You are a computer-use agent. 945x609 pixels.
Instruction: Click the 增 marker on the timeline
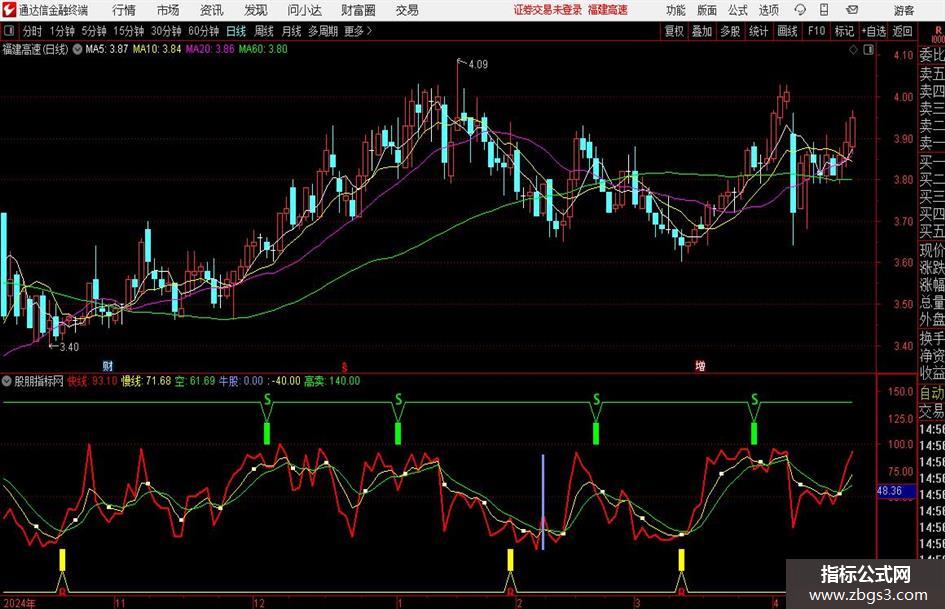(700, 366)
